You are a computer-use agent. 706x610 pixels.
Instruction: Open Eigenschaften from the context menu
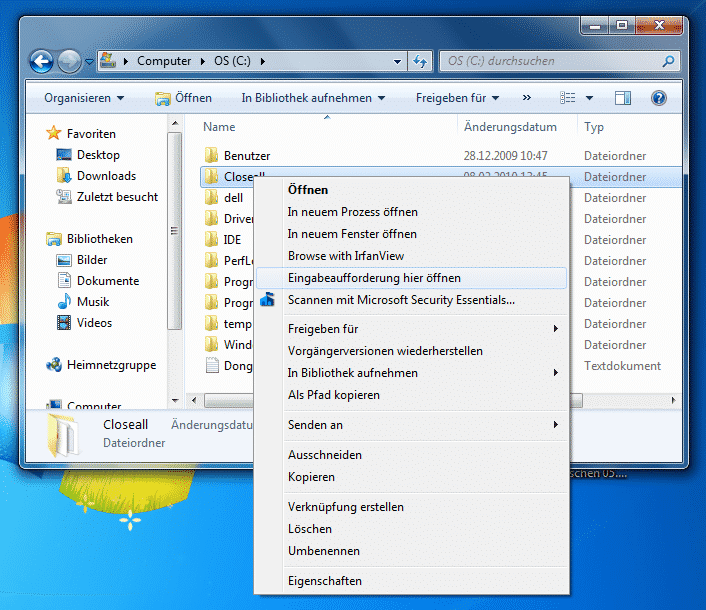point(411,581)
